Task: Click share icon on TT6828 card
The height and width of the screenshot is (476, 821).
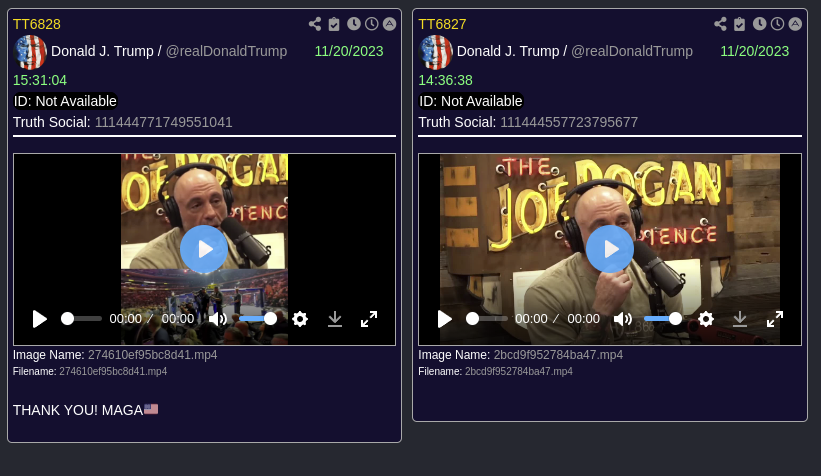Action: (315, 24)
